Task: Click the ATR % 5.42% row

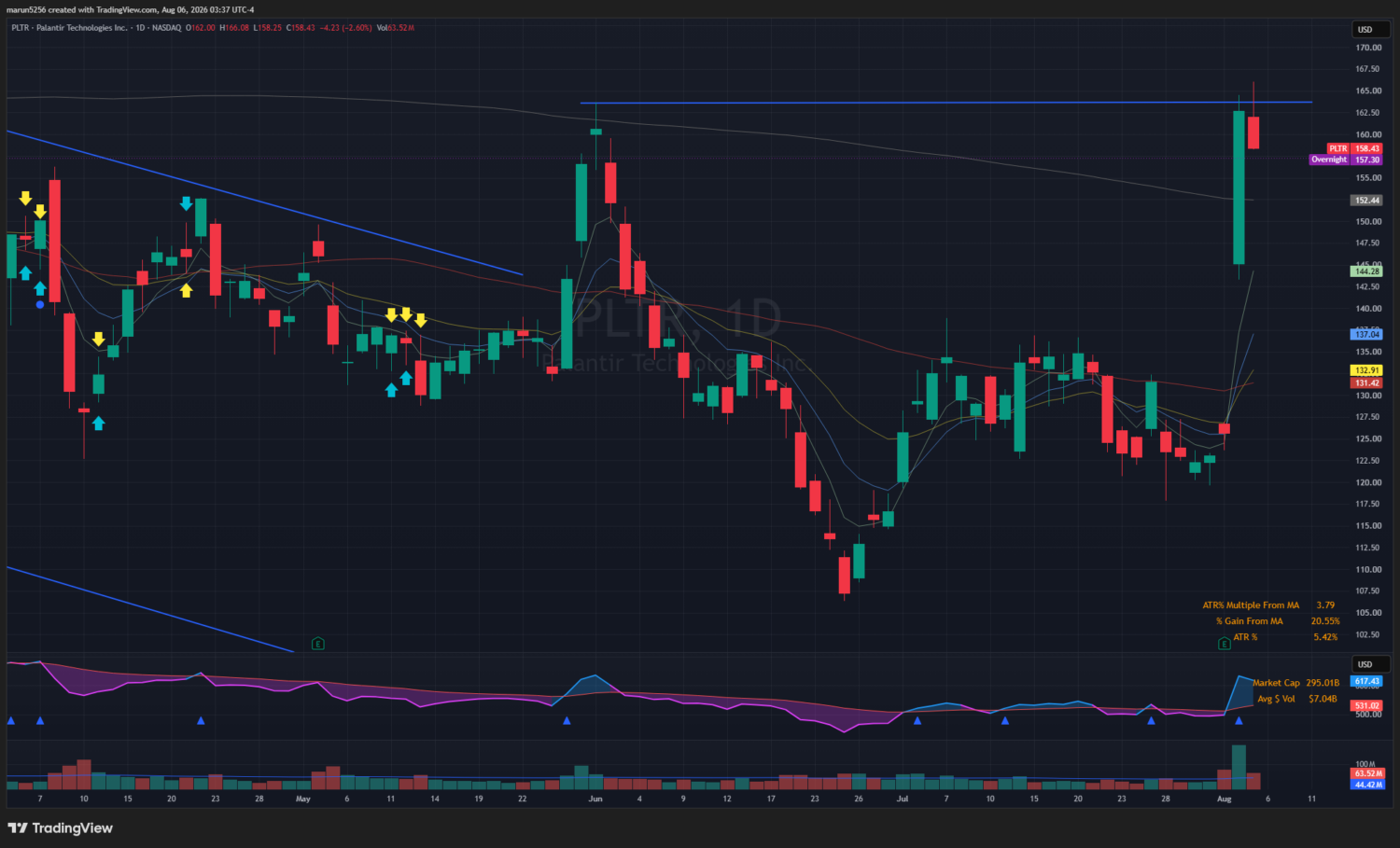Action: [x=1285, y=637]
